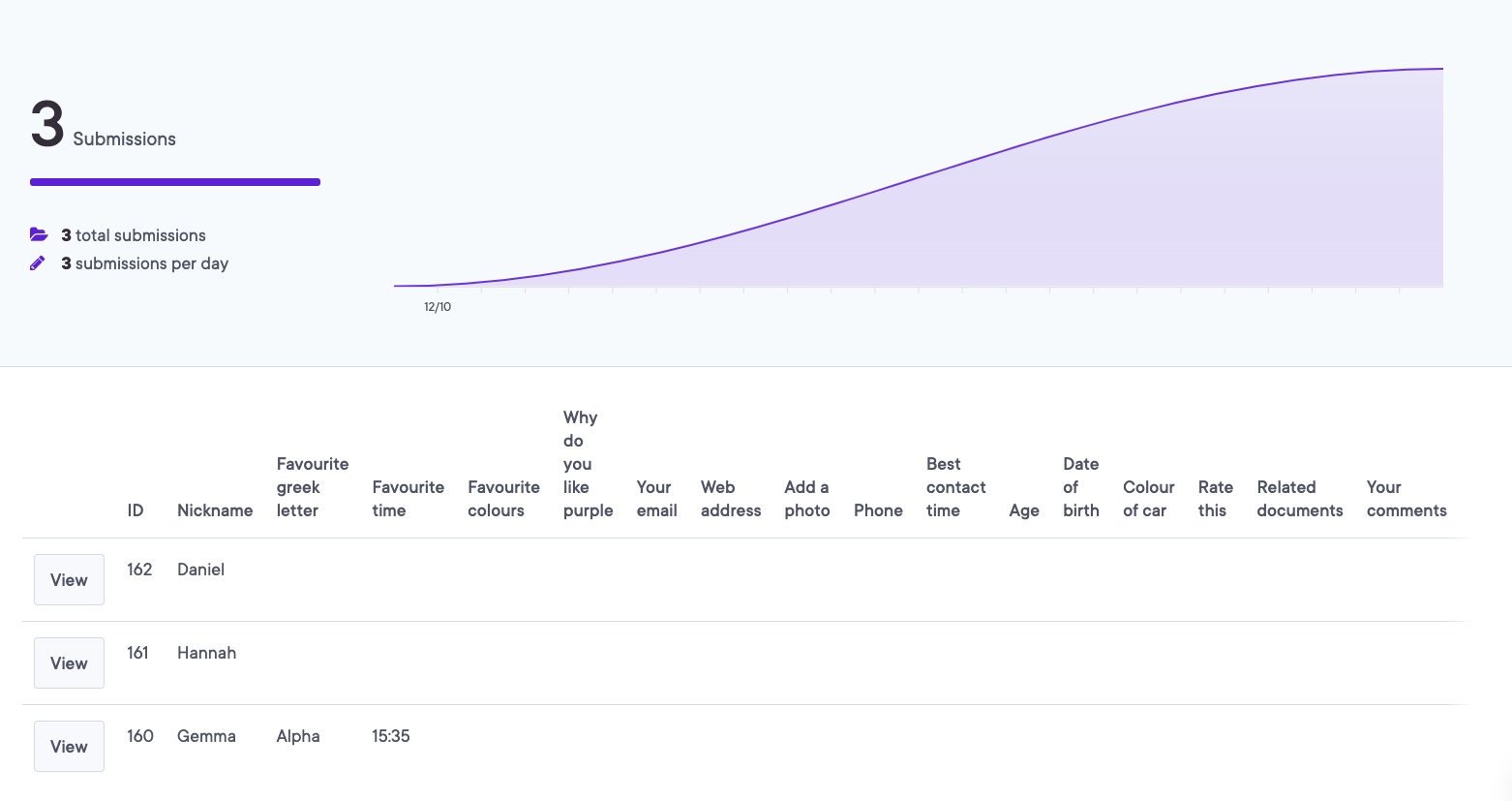Click the large 3 Submissions heading
The image size is (1512, 801).
[x=104, y=128]
